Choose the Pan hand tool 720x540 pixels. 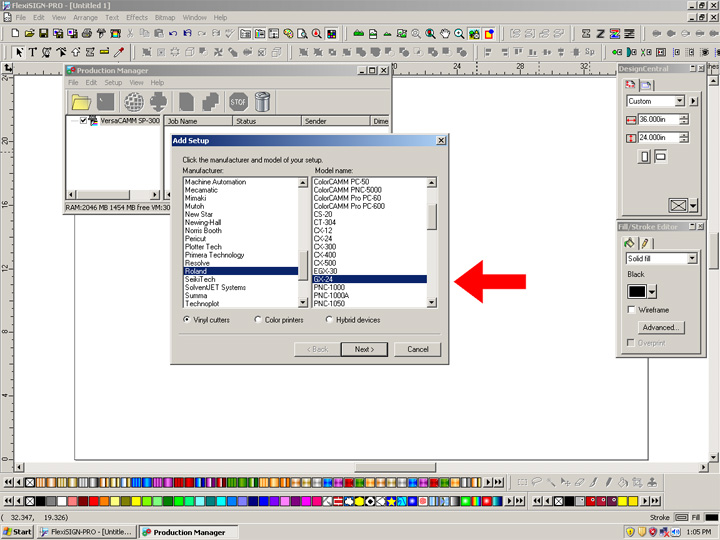444,33
